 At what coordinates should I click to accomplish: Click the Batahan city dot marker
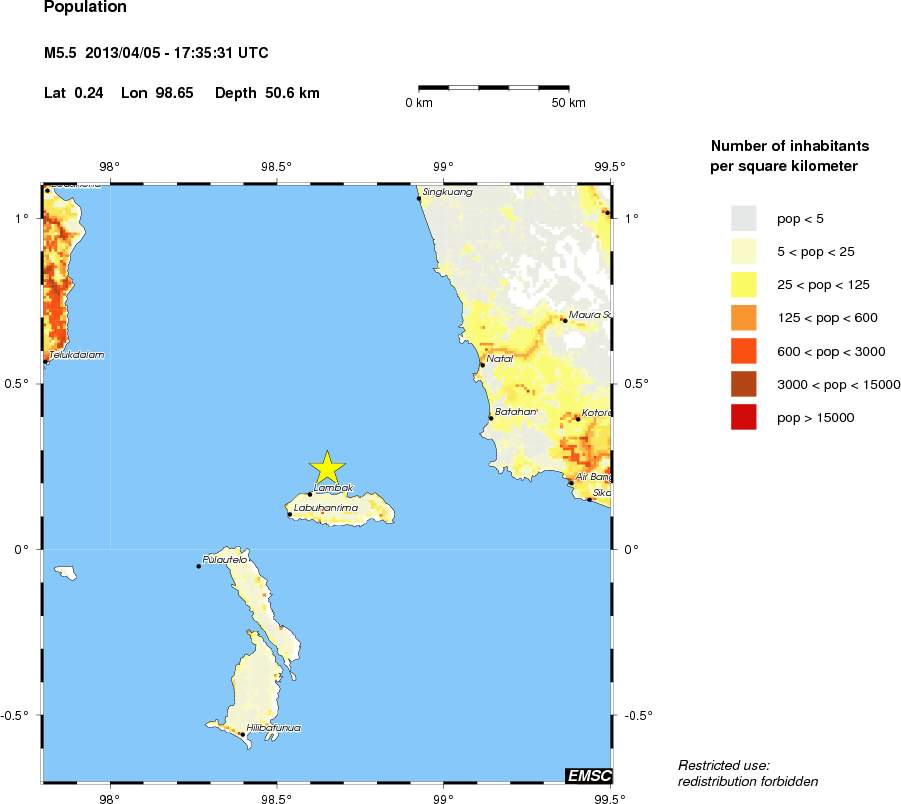[491, 418]
